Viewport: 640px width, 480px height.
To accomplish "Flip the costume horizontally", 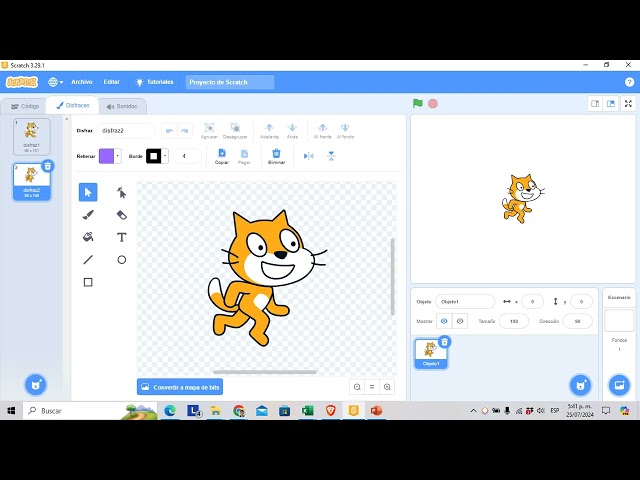I will point(309,156).
